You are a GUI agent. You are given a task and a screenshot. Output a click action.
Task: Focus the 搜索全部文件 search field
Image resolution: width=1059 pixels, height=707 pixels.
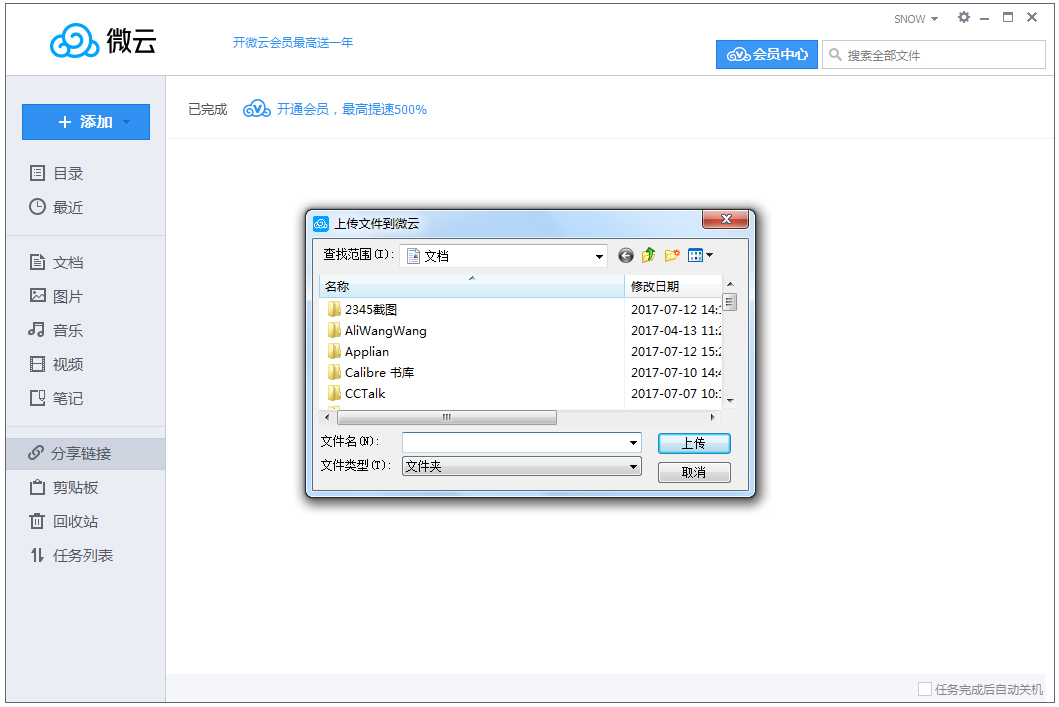click(x=934, y=55)
